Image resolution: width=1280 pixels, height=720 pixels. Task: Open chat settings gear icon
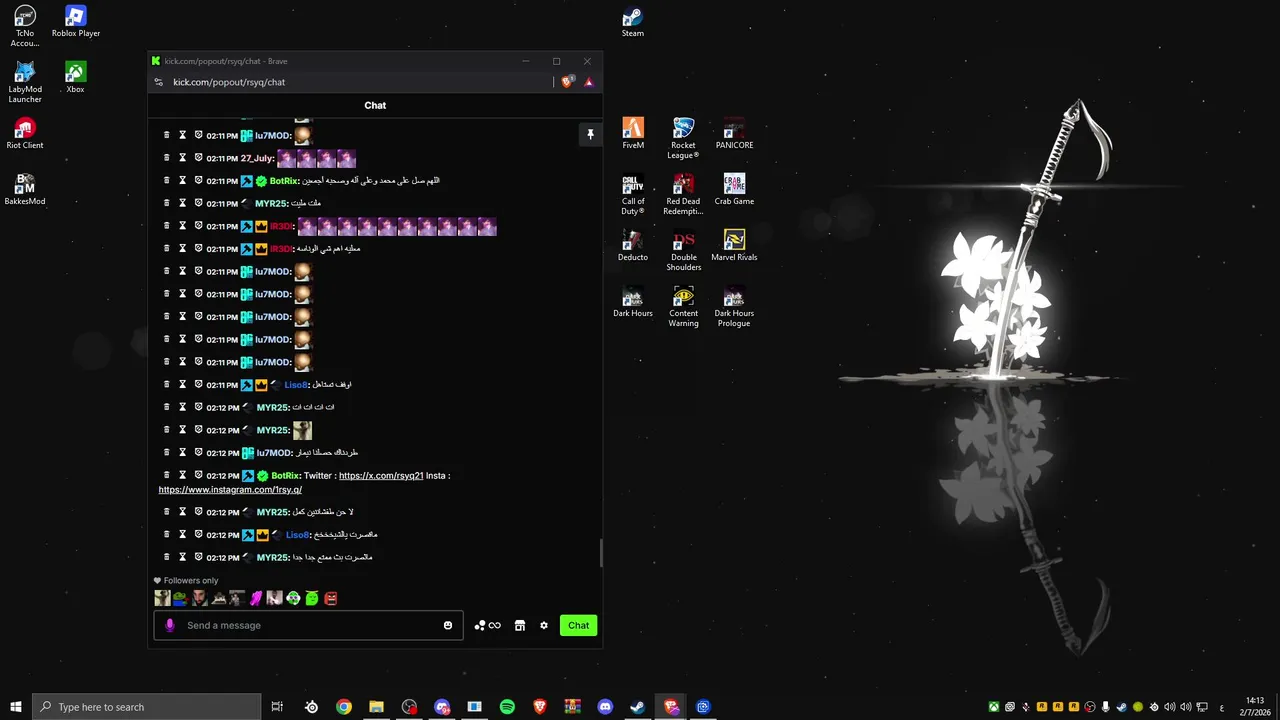pos(544,625)
